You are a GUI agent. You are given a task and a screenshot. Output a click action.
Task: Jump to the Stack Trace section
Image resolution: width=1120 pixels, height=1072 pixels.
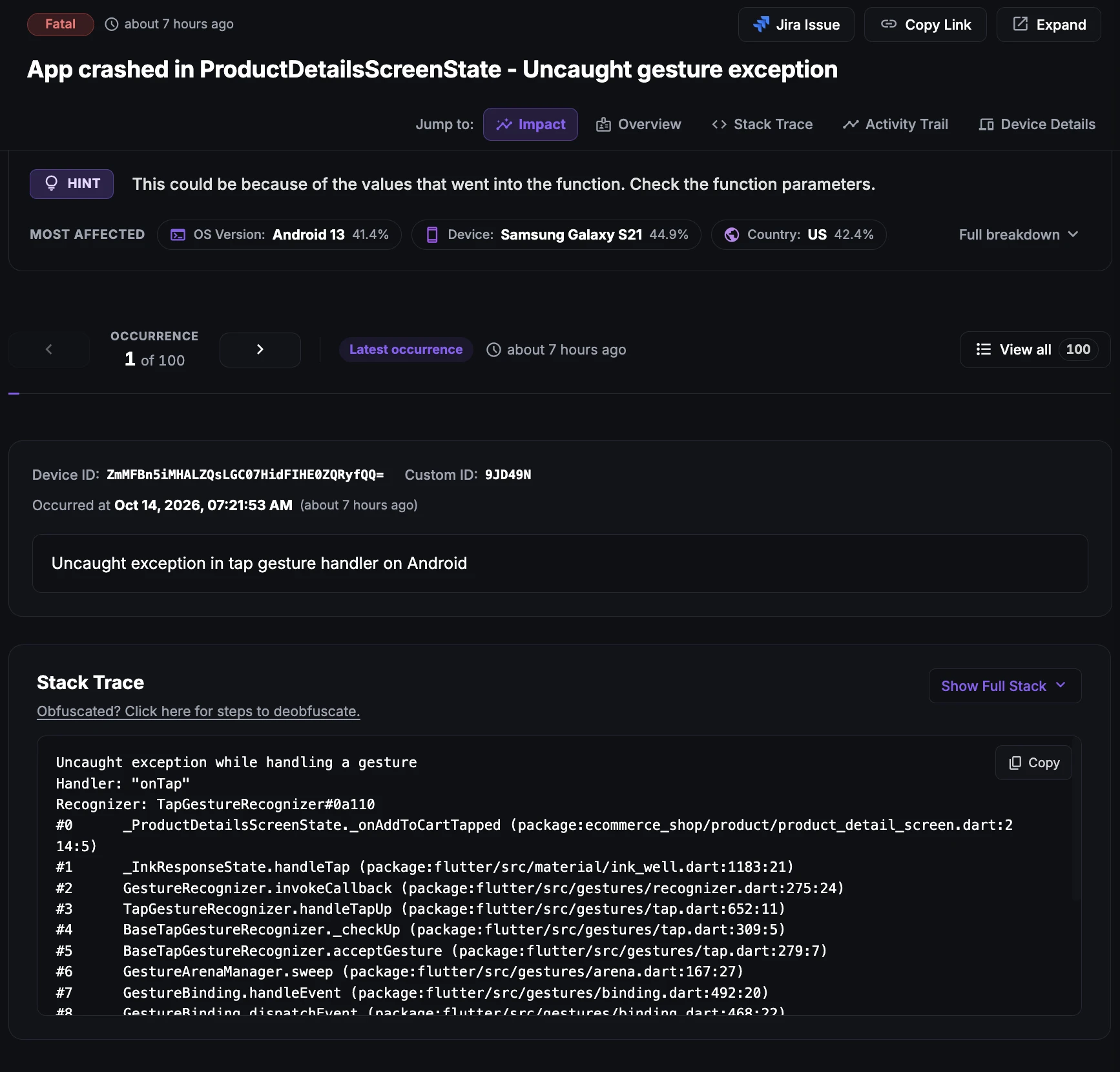click(762, 124)
